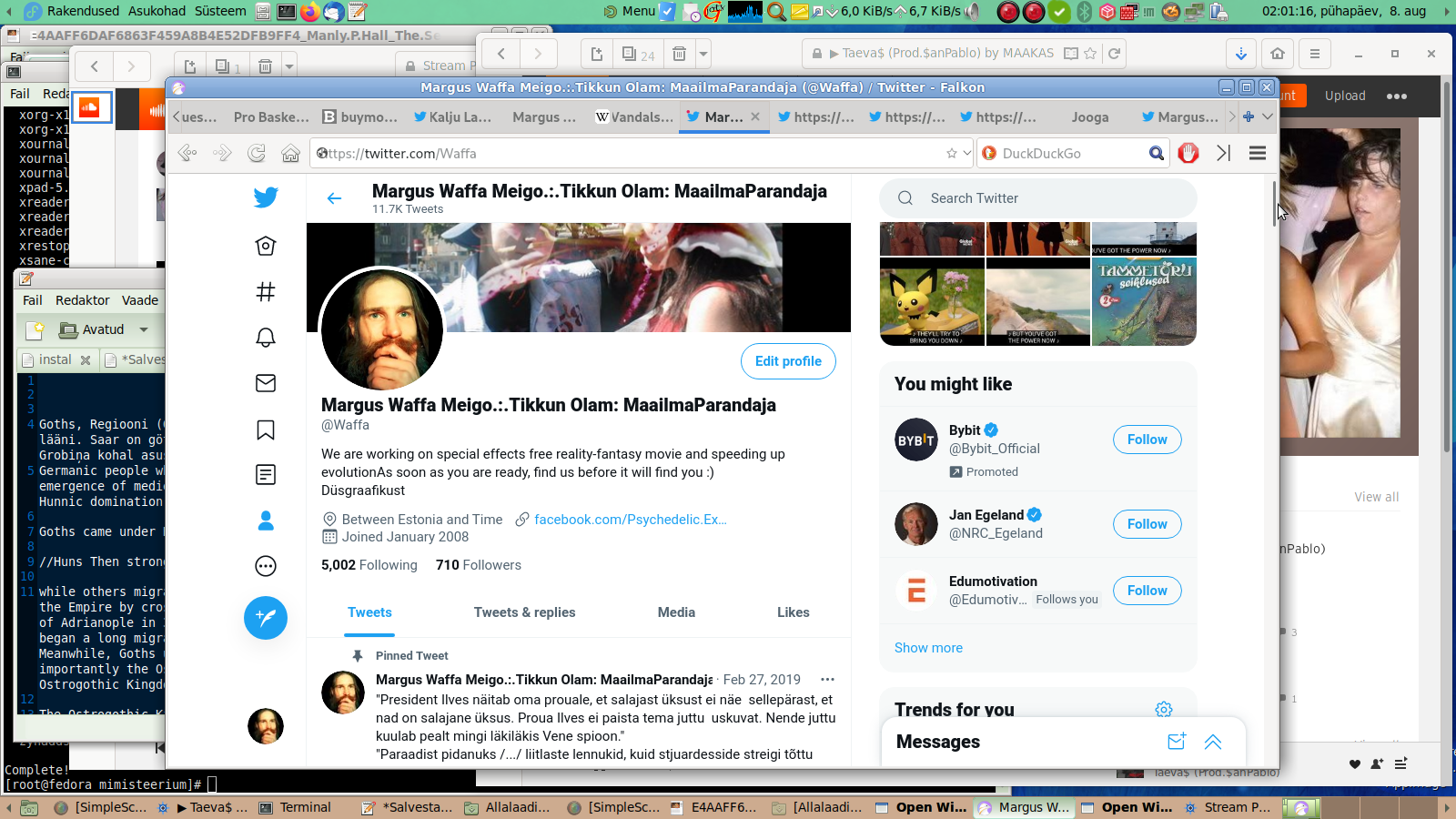Image resolution: width=1456 pixels, height=819 pixels.
Task: Click the DuckDuckGo search magnifier button
Action: (x=1157, y=153)
